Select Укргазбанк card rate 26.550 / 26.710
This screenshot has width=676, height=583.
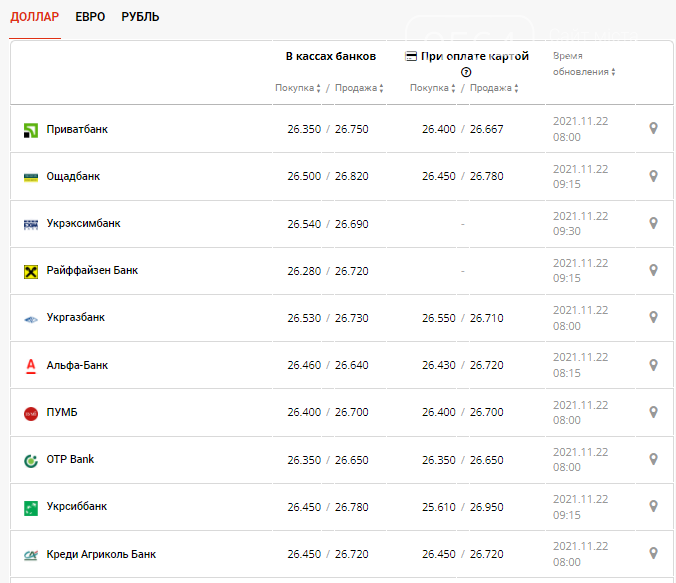pos(463,318)
